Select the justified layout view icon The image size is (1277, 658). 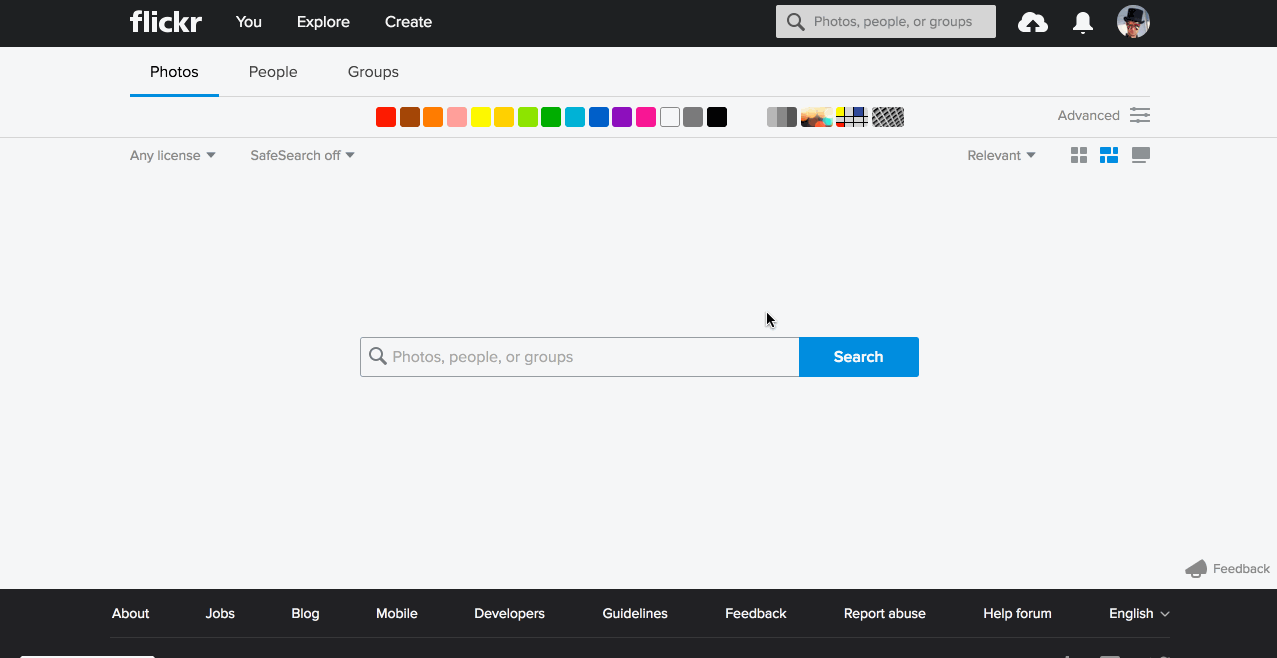(1108, 155)
